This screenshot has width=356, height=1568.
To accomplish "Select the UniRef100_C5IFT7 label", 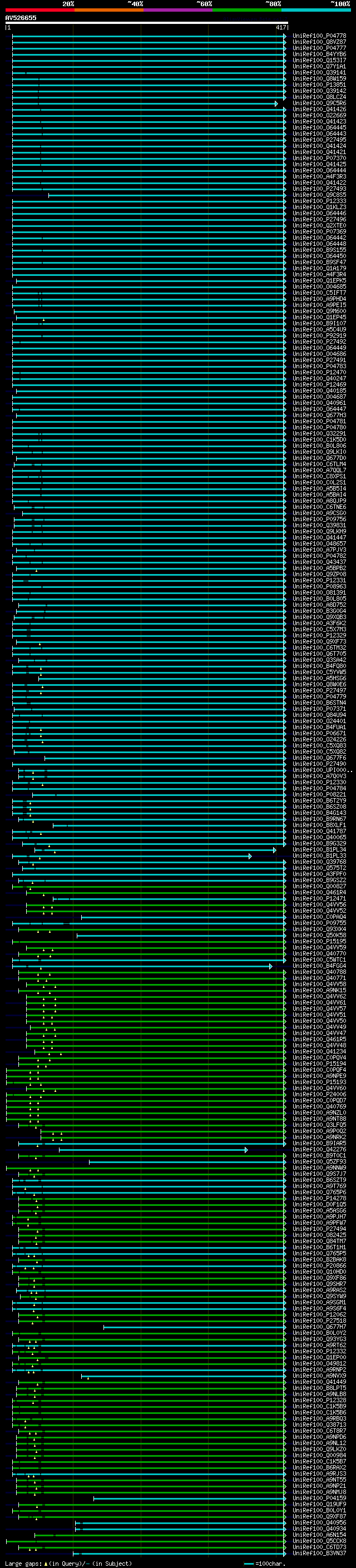I will click(319, 293).
